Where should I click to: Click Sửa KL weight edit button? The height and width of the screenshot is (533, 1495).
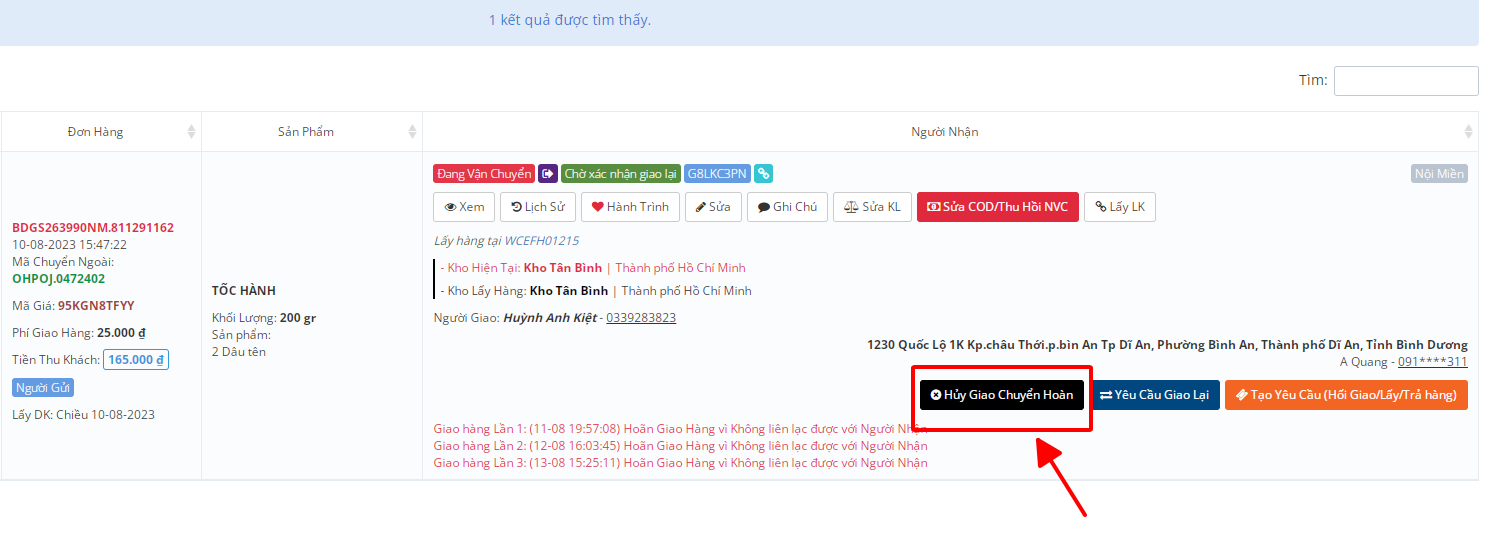pos(872,207)
